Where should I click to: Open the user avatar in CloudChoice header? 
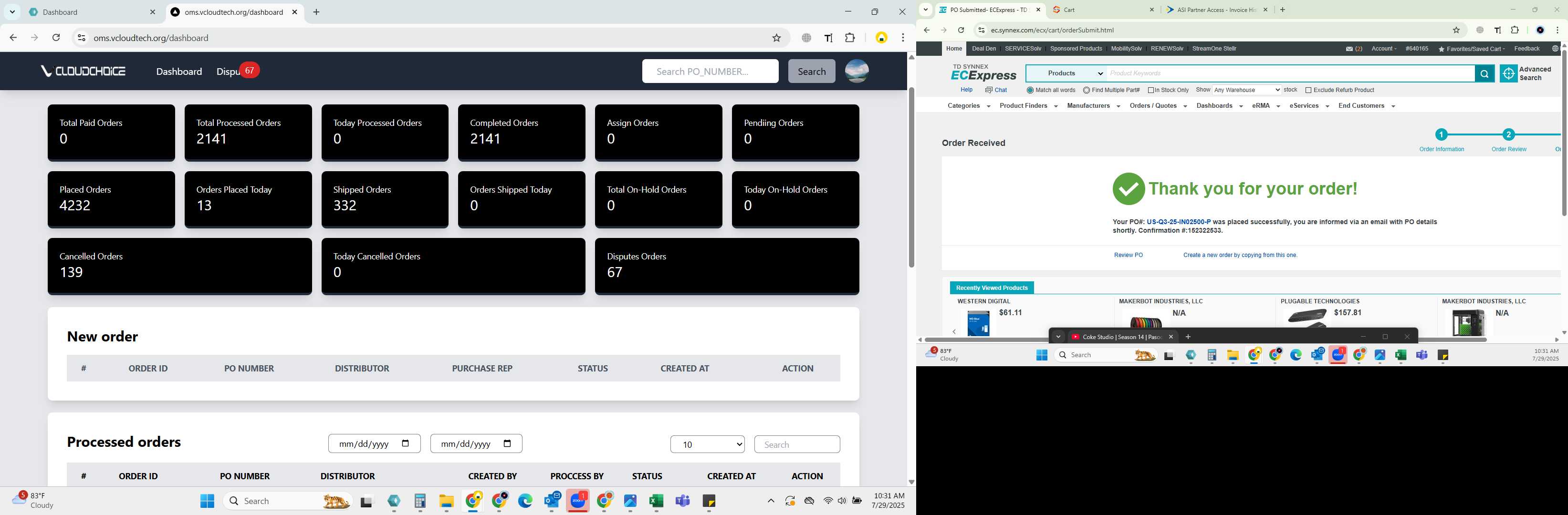[x=857, y=71]
